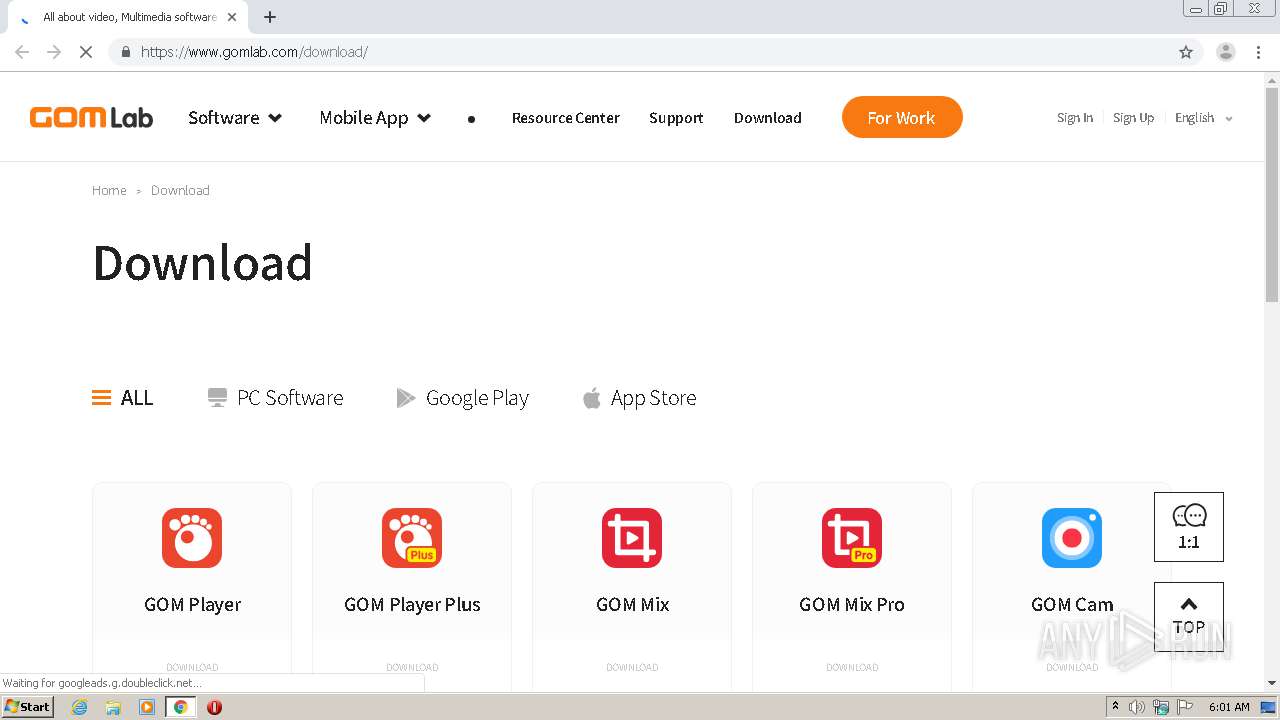Open a new browser tab
Viewport: 1280px width, 720px height.
pos(270,17)
